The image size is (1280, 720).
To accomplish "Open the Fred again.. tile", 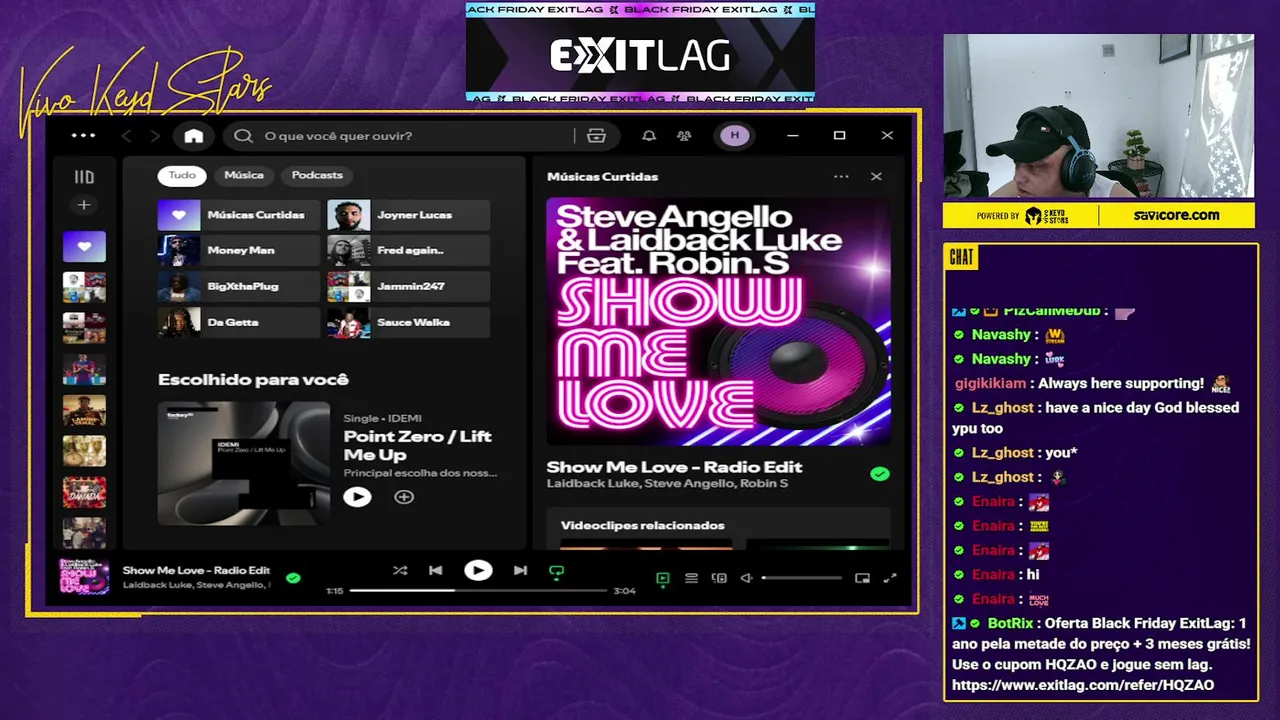I will [408, 251].
